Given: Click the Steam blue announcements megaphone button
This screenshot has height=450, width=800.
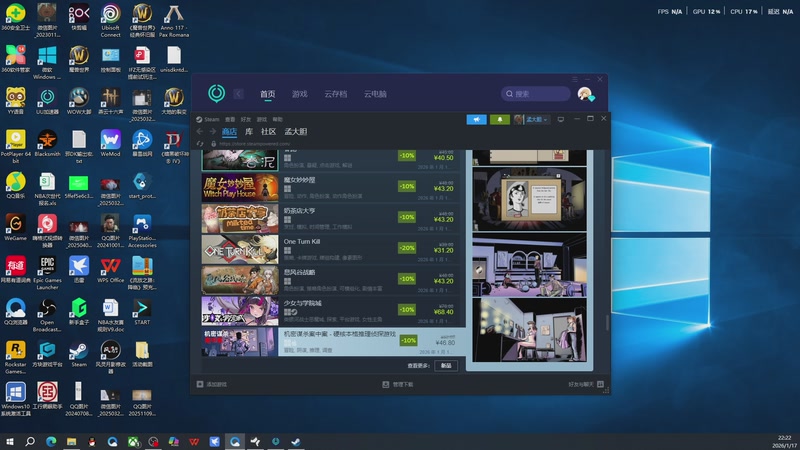Looking at the screenshot, I should (477, 119).
